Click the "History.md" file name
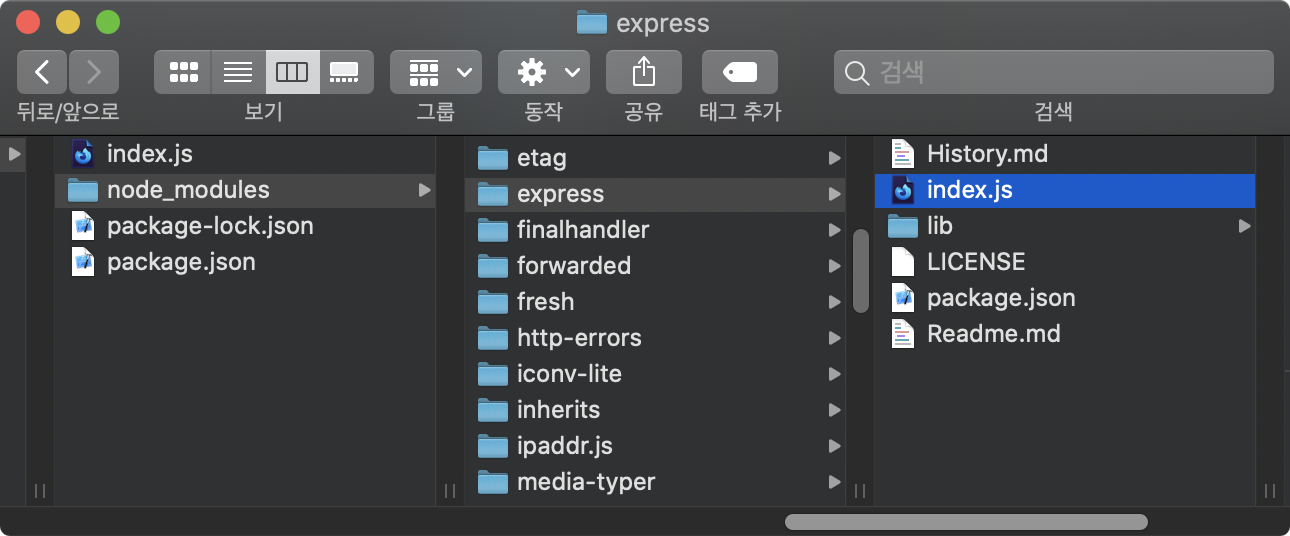This screenshot has height=536, width=1290. pos(987,153)
